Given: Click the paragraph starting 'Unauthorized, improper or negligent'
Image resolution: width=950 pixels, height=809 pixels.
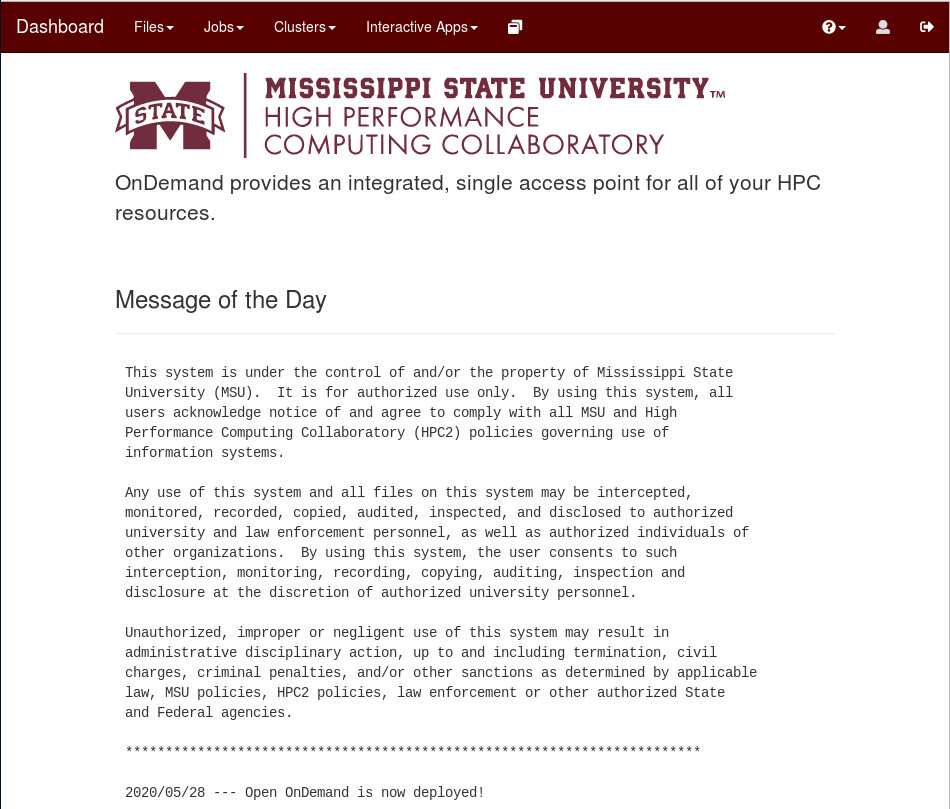Looking at the screenshot, I should pyautogui.click(x=441, y=672).
